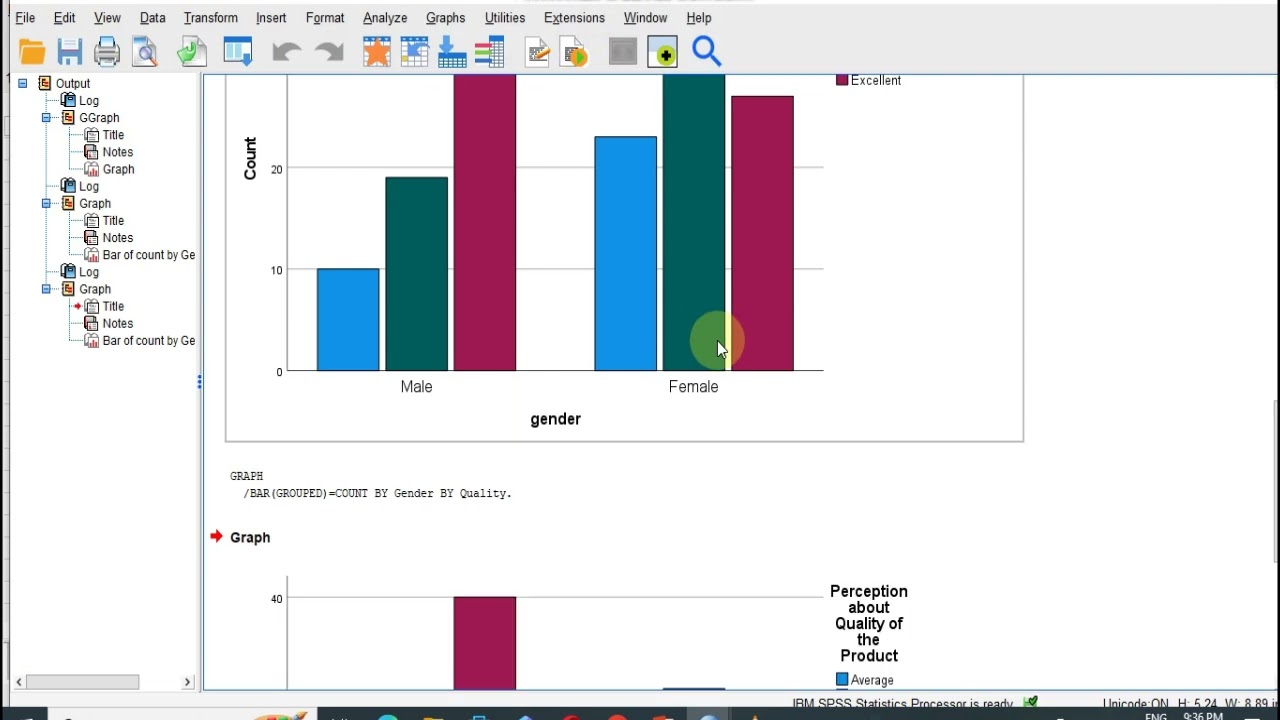Click the viewer's vertical scrollbar
The width and height of the screenshot is (1280, 720).
(x=1275, y=482)
